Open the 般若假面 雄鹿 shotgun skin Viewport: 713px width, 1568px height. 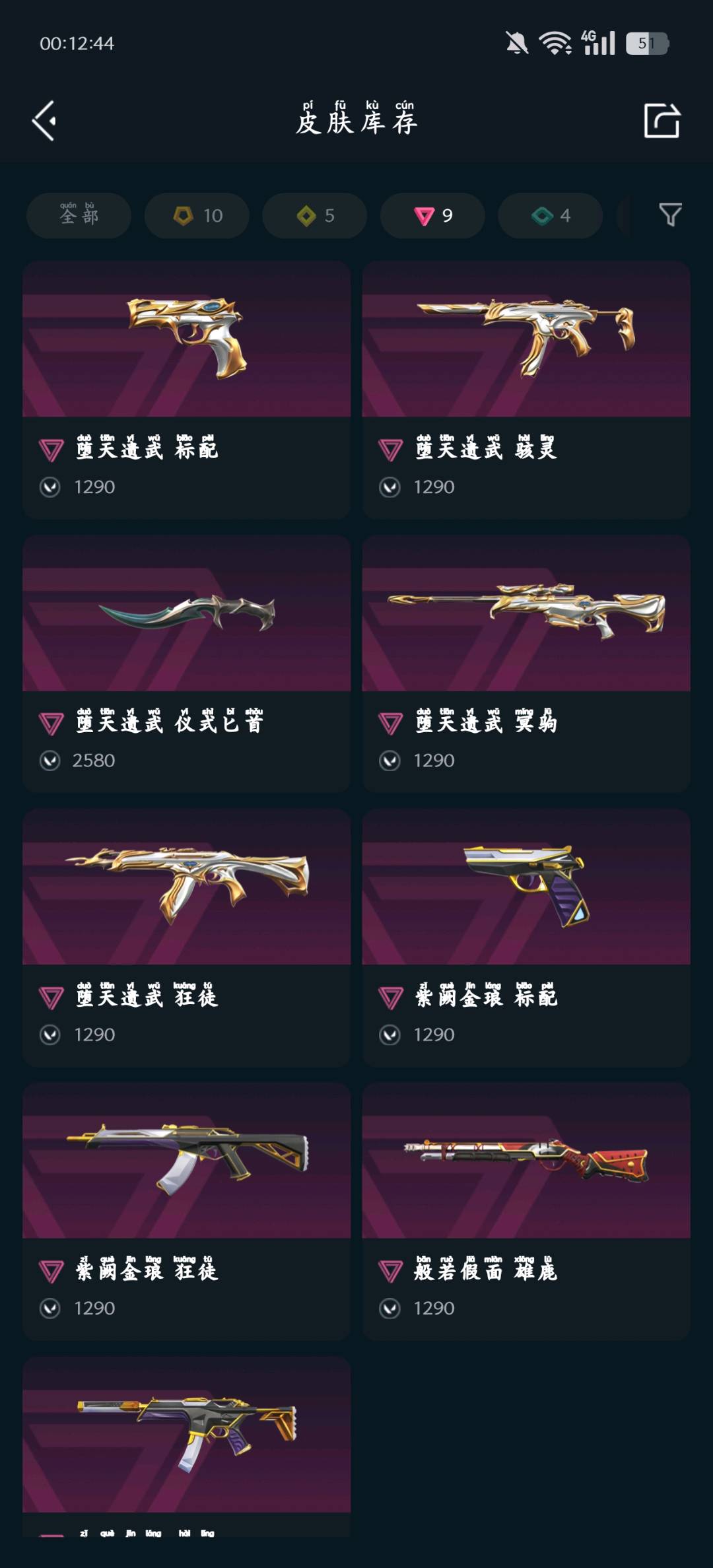click(526, 1211)
